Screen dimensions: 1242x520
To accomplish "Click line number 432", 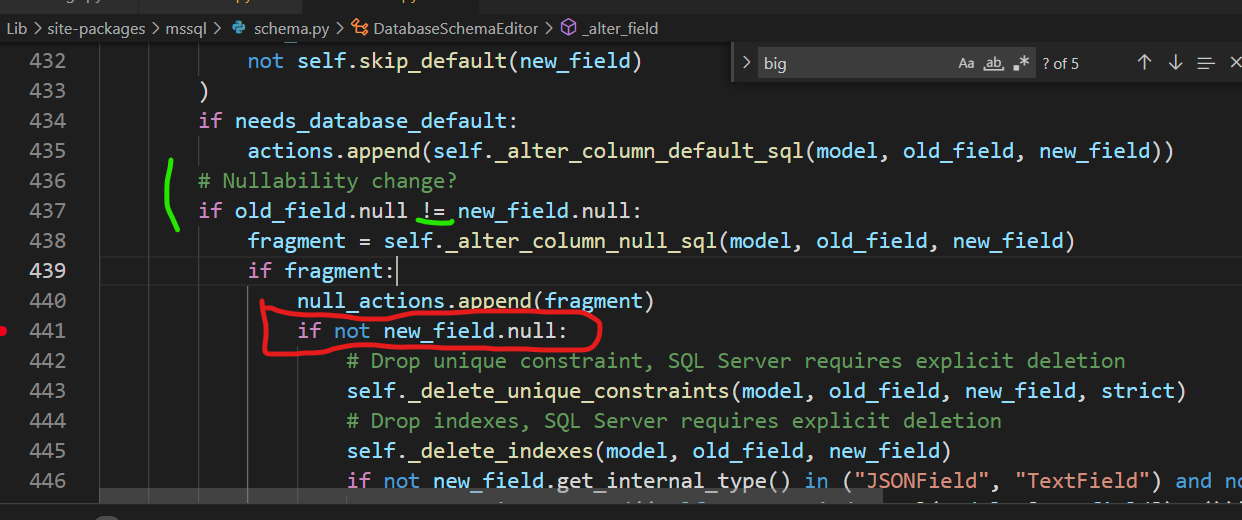I will coord(47,61).
